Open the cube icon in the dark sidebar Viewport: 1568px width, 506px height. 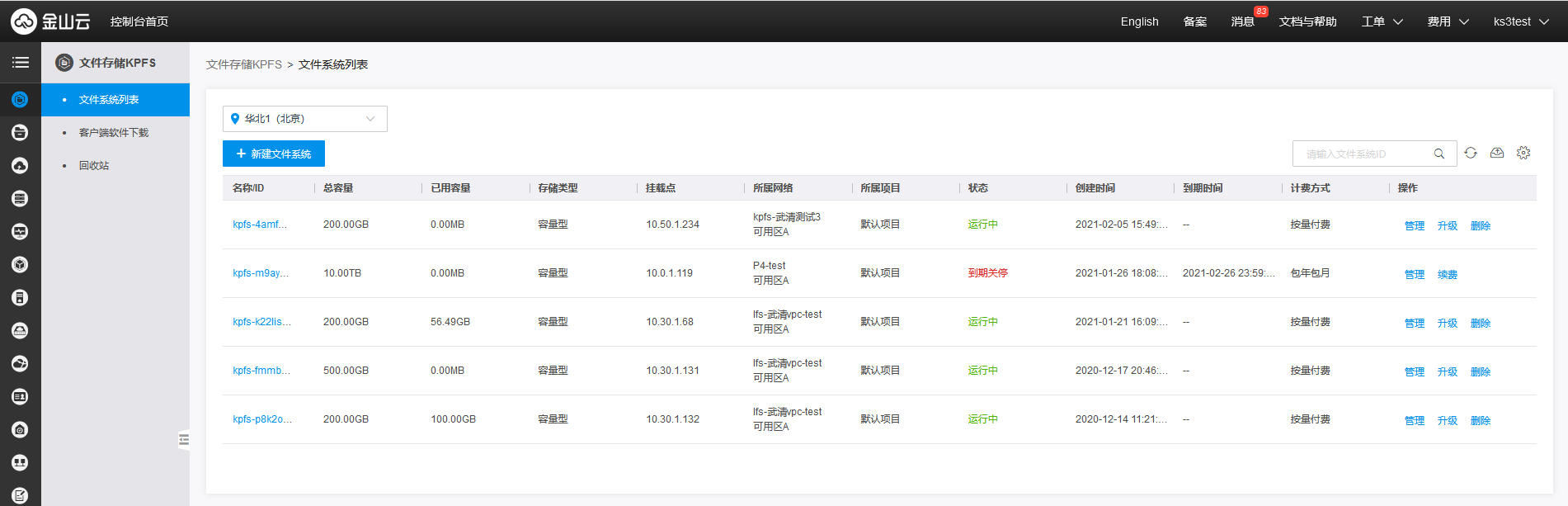21,265
